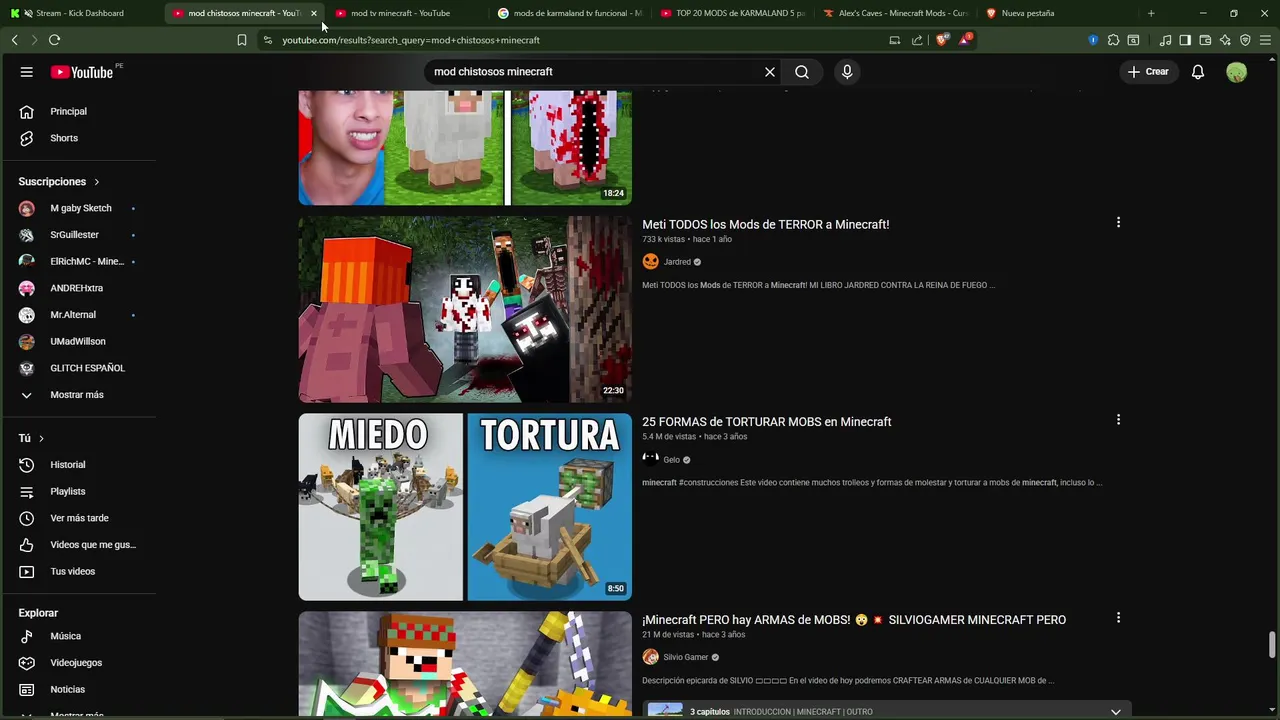This screenshot has width=1280, height=720.
Task: Open YouTube notifications bell
Action: click(1198, 72)
